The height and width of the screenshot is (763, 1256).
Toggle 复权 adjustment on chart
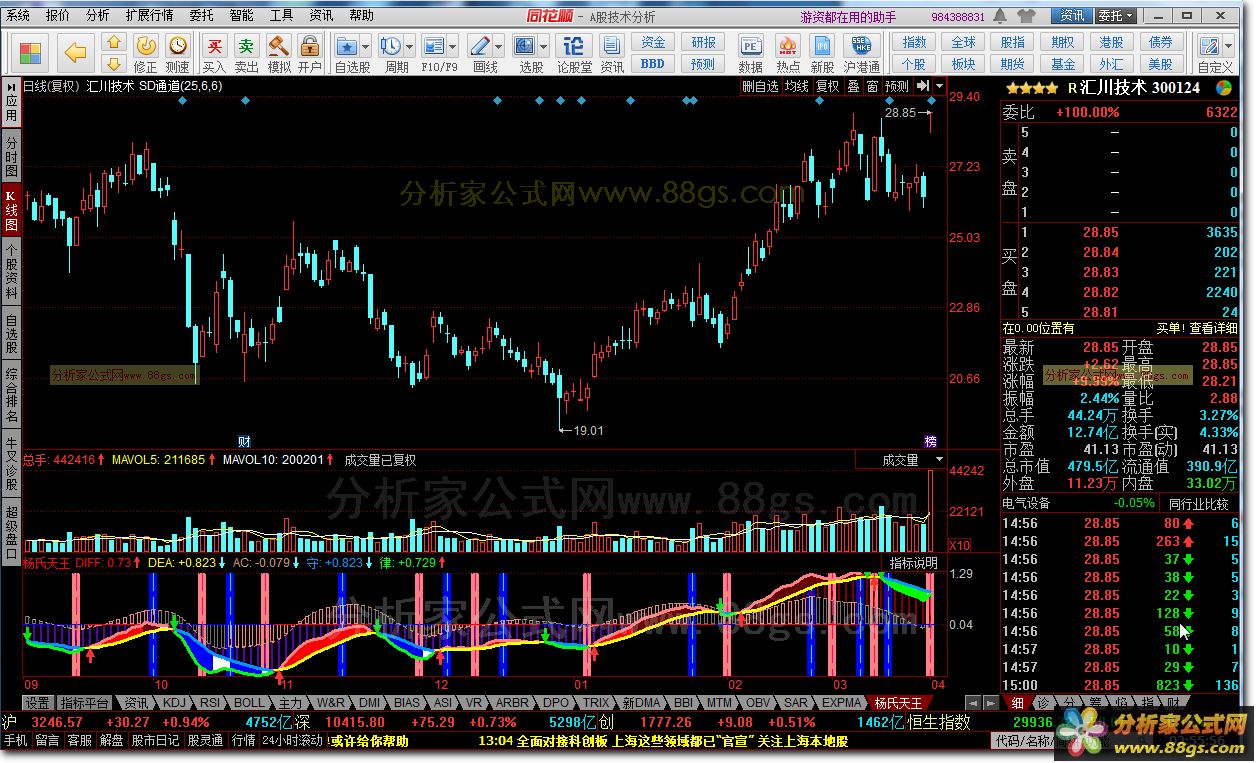[827, 86]
